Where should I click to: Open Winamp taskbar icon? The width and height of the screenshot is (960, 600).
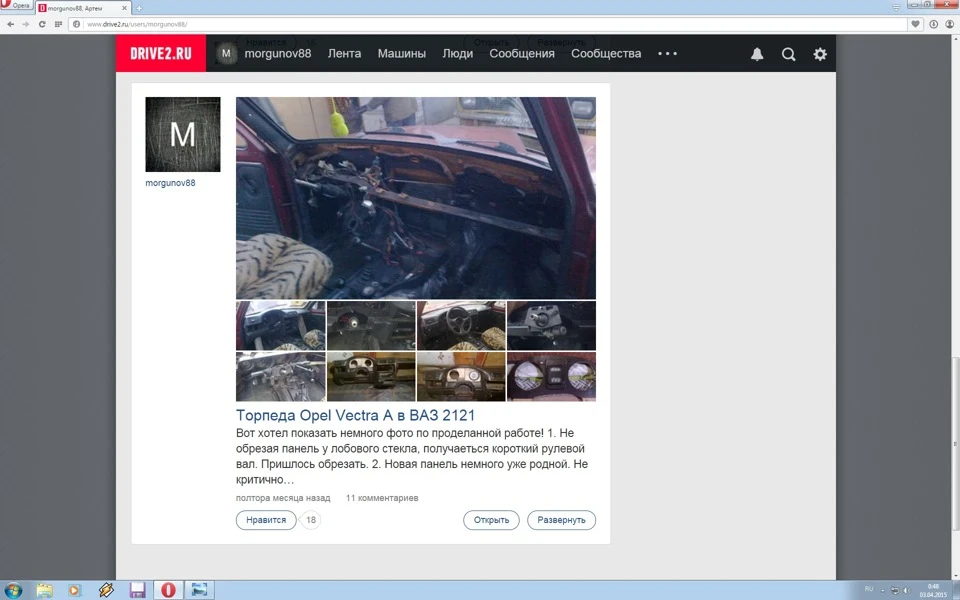[106, 590]
